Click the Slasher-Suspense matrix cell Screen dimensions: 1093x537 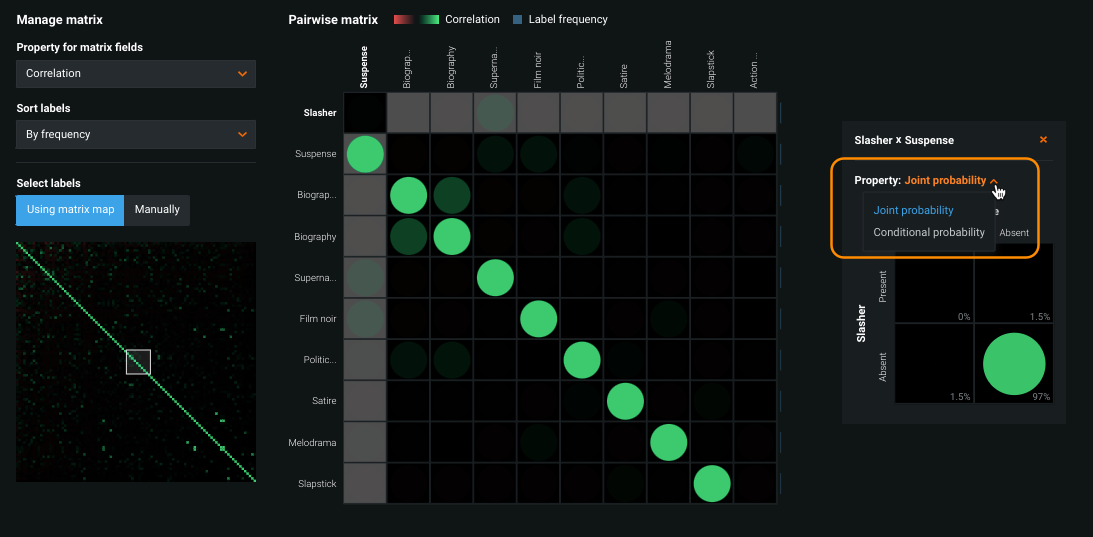pyautogui.click(x=365, y=113)
